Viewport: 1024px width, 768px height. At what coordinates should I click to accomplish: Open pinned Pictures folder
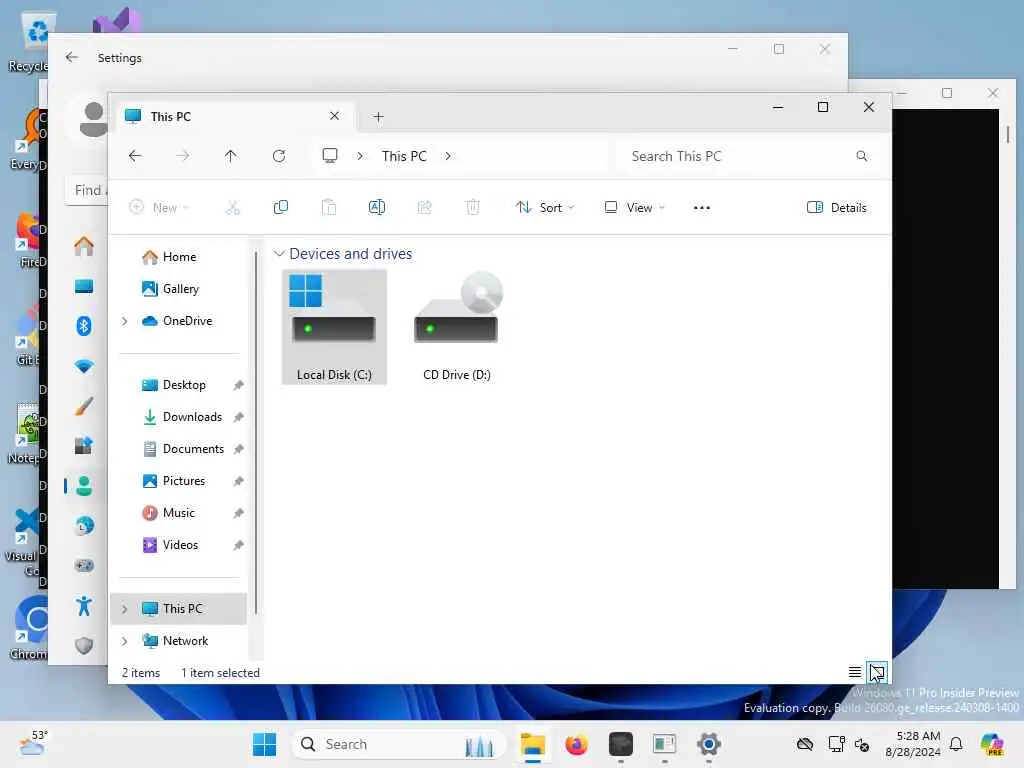[184, 481]
